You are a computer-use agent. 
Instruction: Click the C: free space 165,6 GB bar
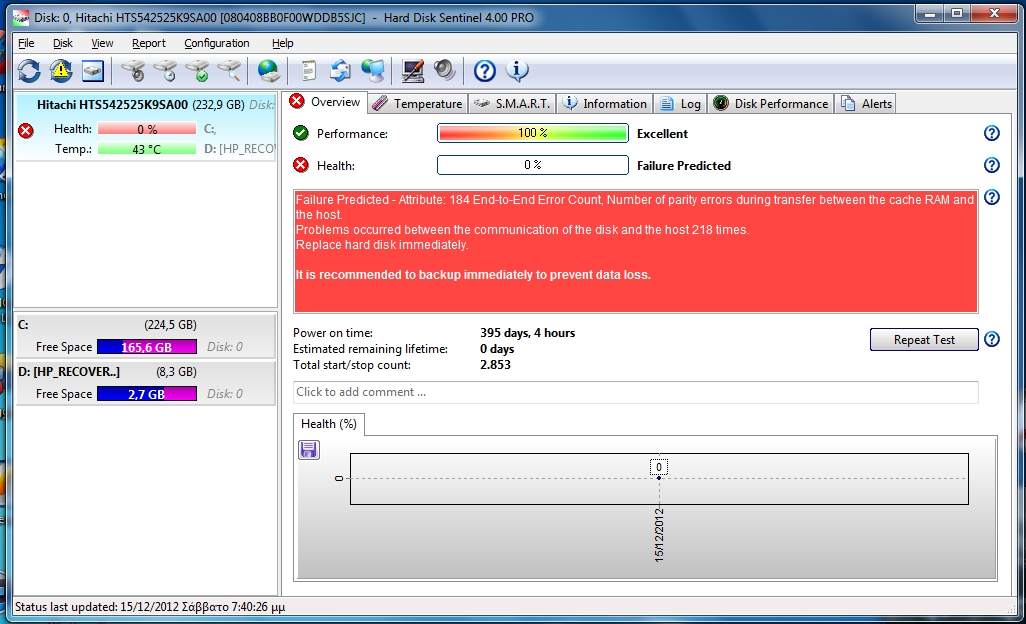tap(147, 347)
